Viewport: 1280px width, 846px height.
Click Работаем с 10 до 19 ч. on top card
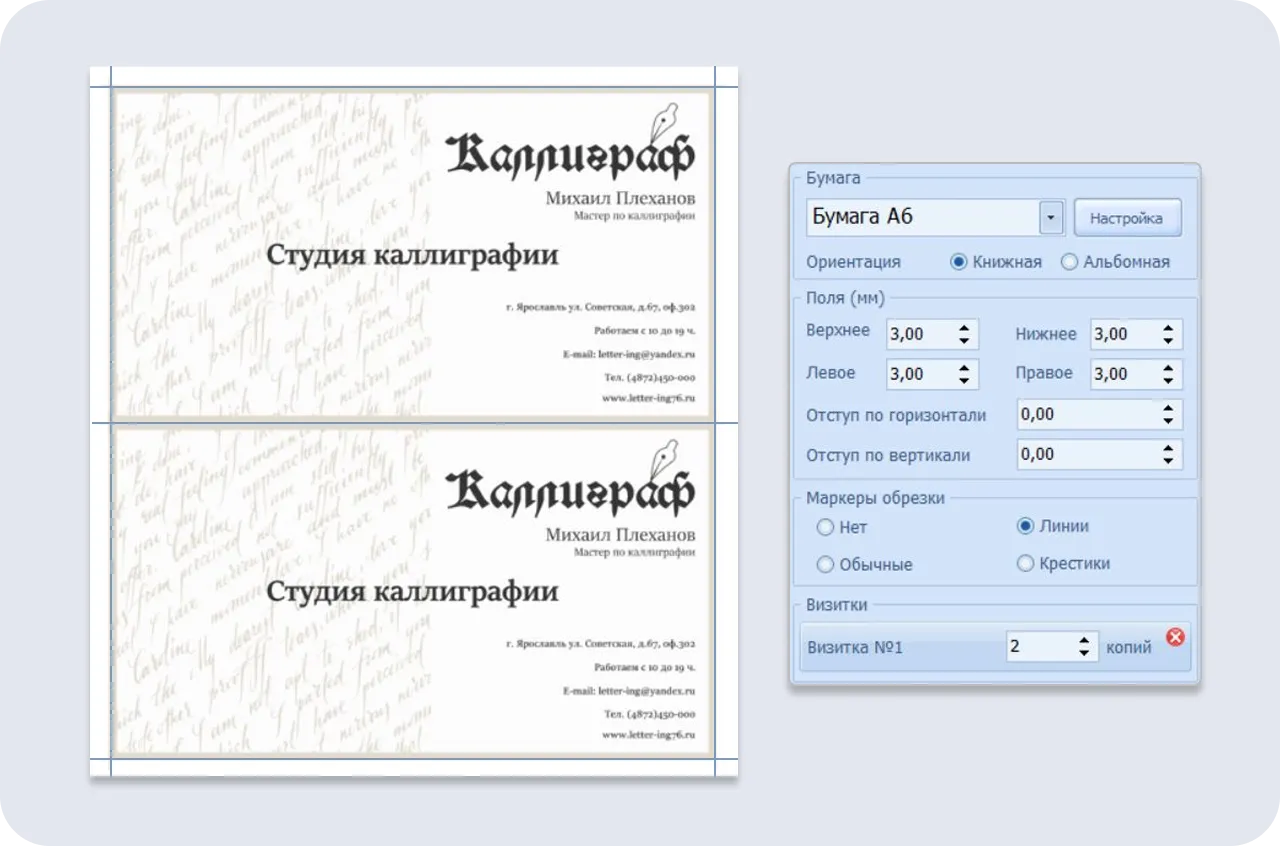click(x=644, y=329)
